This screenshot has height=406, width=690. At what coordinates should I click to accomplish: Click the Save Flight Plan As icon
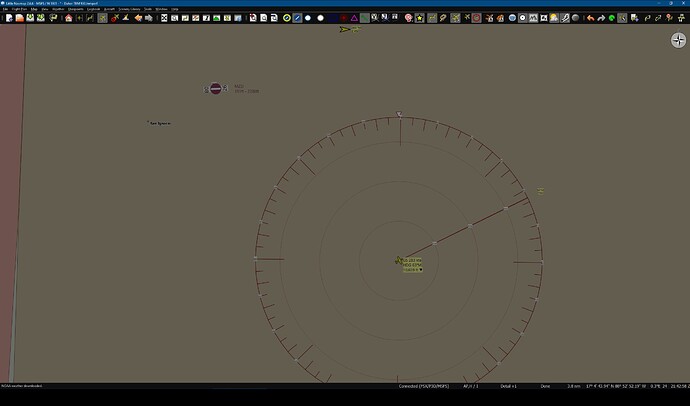point(40,18)
